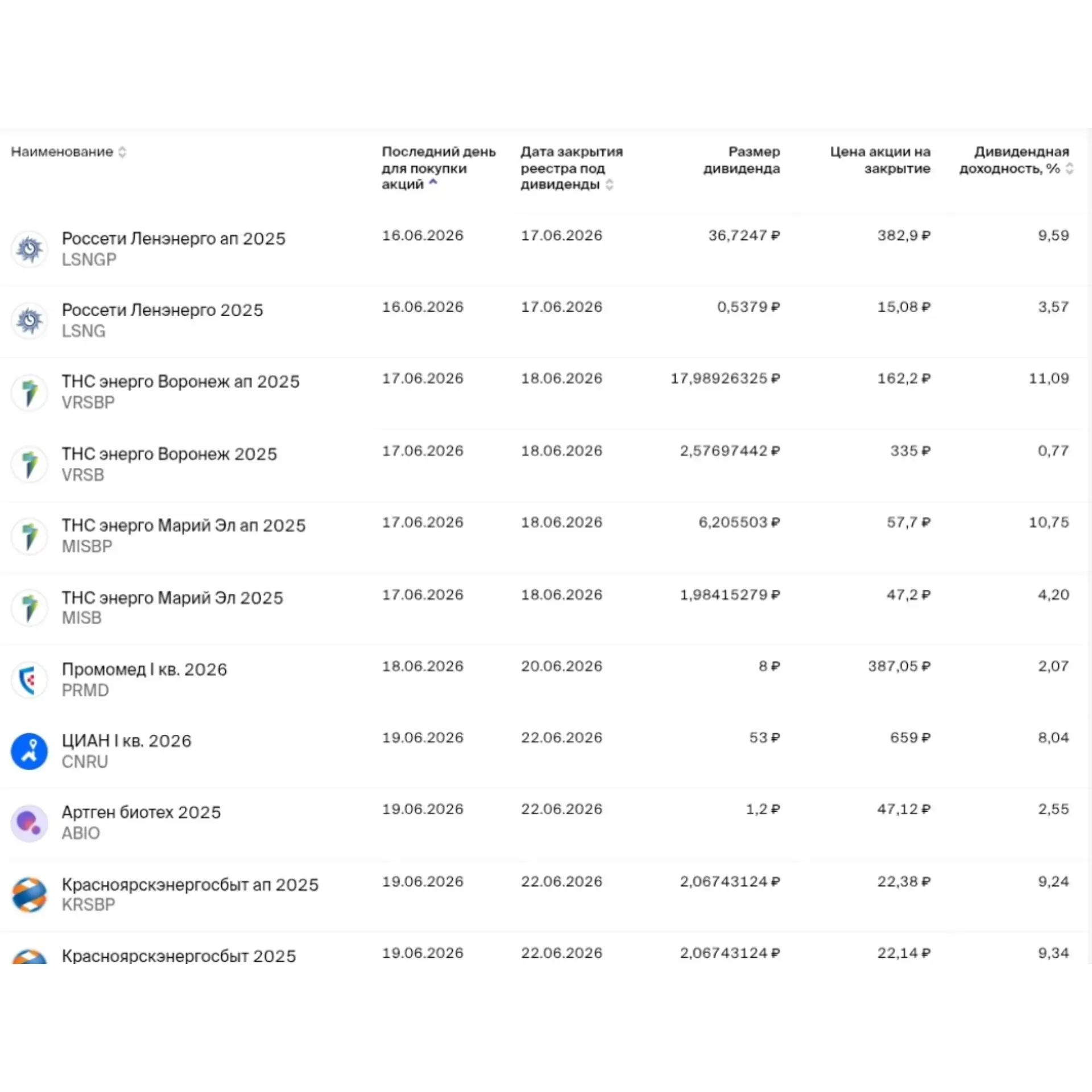
Task: Open Россети Ленэнерго ап 2025 stock
Action: [x=173, y=238]
